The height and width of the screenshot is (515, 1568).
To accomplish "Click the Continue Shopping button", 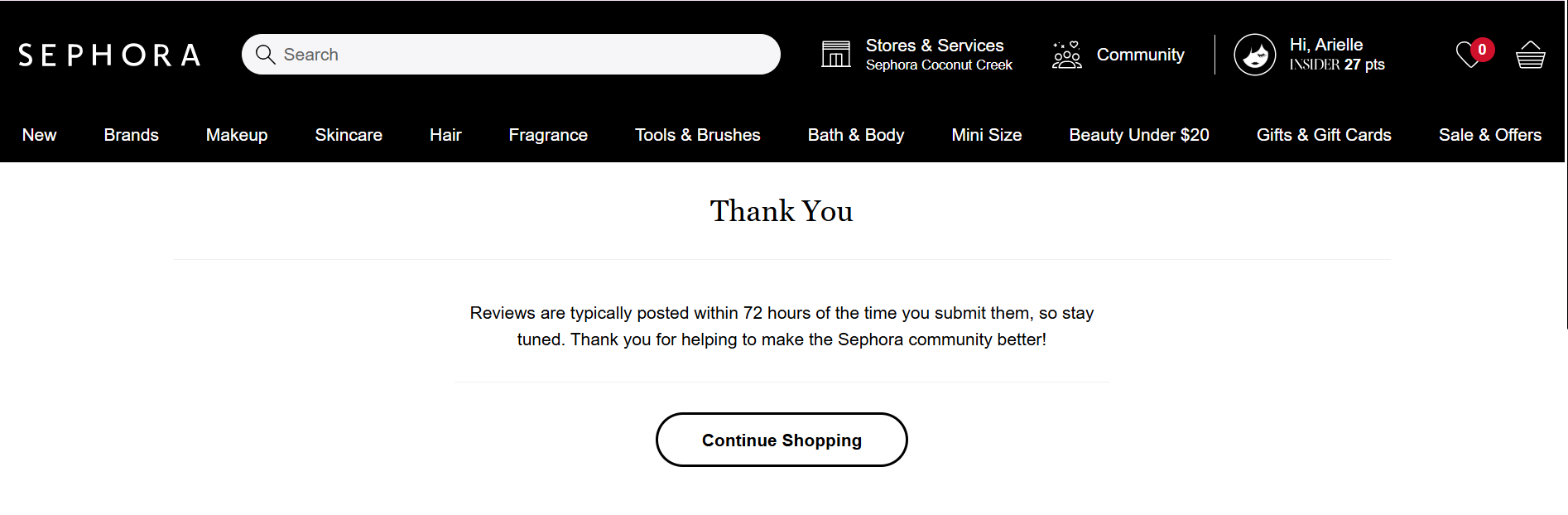I will 782,440.
